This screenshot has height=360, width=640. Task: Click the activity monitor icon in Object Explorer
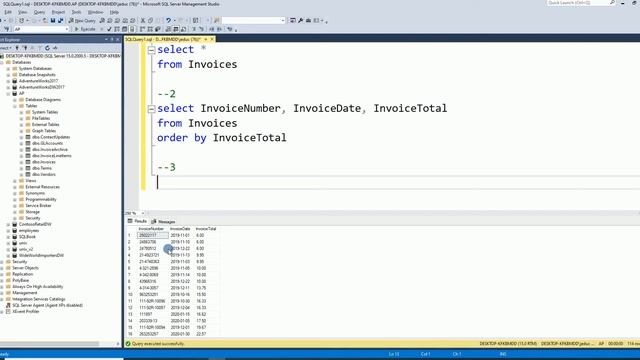[x=55, y=48]
